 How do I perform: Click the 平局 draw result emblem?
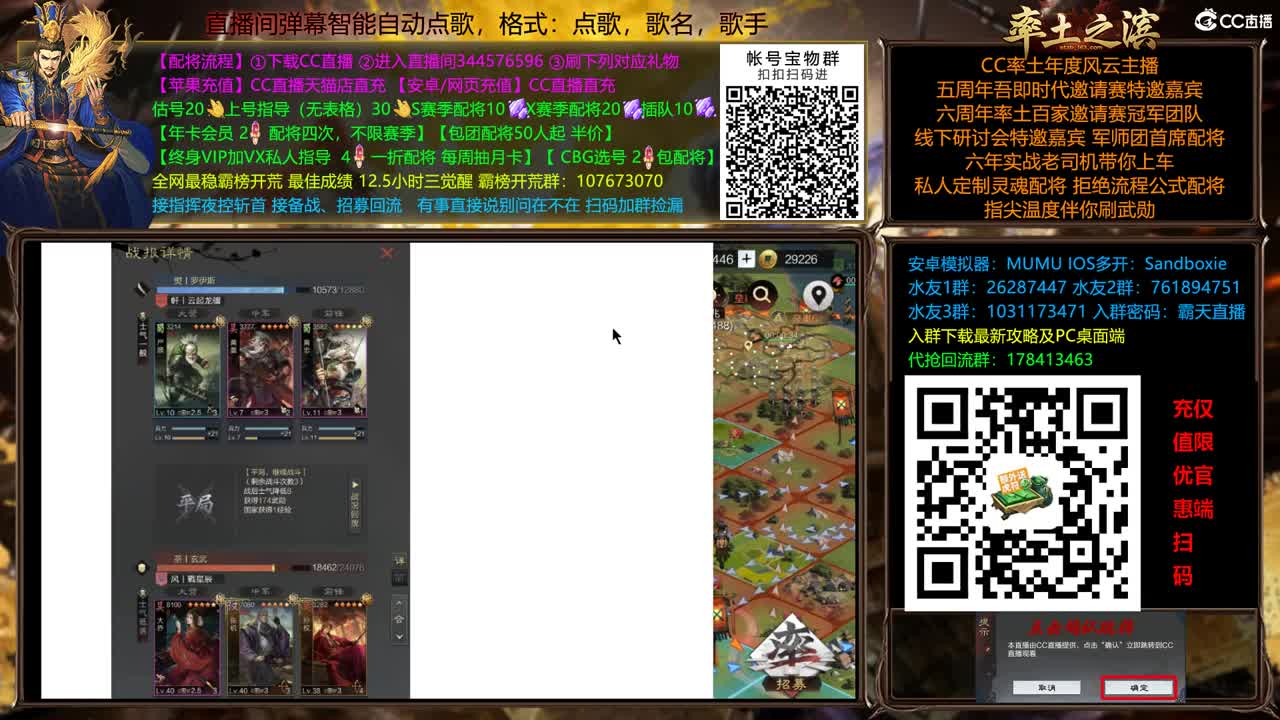(x=195, y=504)
